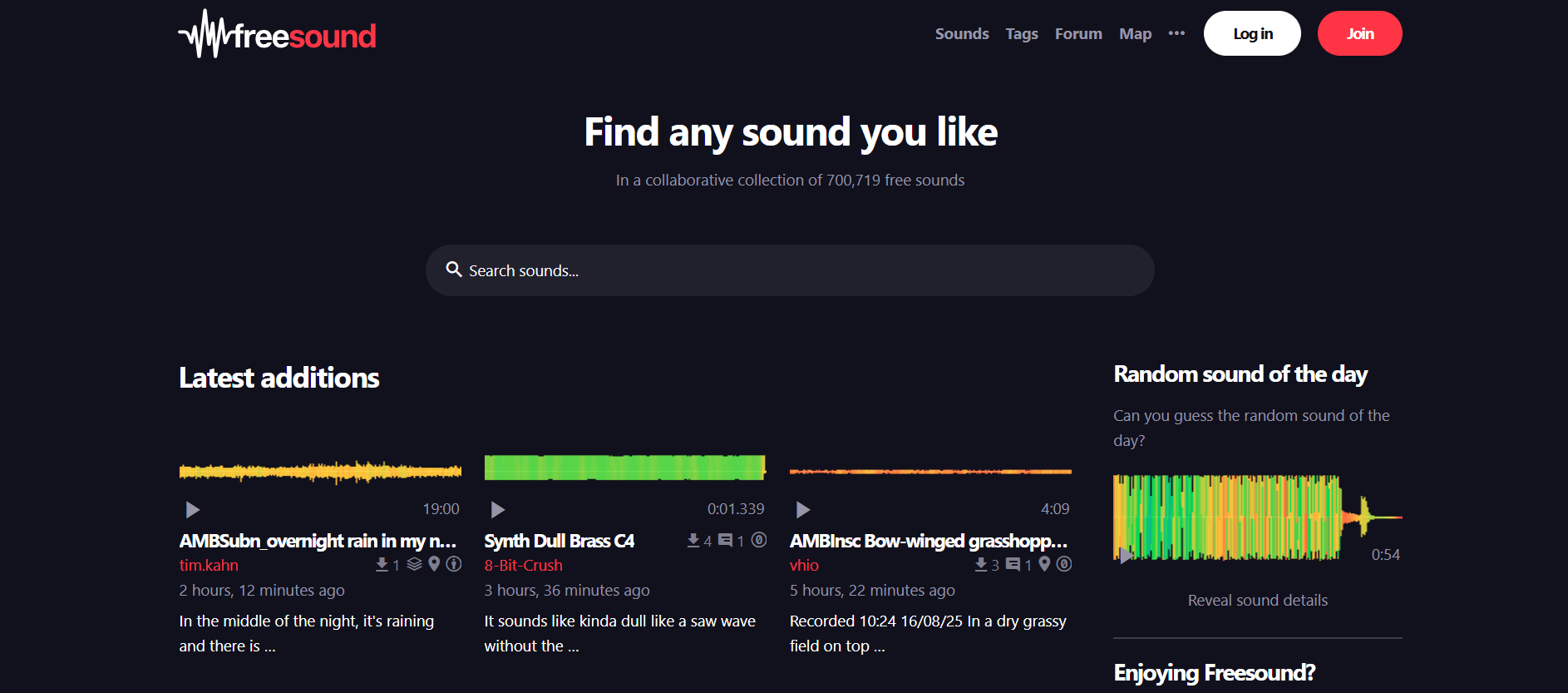Click CC0 license icon on vhio's sound
The image size is (1568, 693).
[x=1064, y=564]
